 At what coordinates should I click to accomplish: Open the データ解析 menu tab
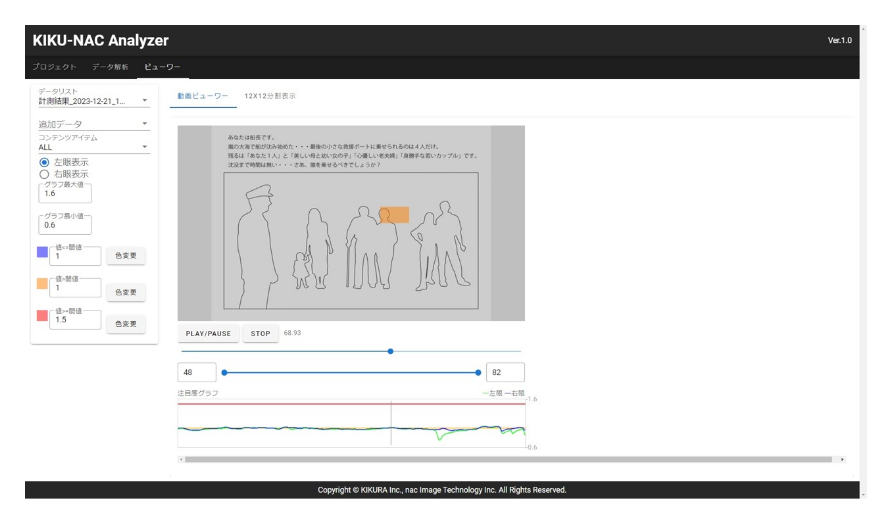[108, 66]
